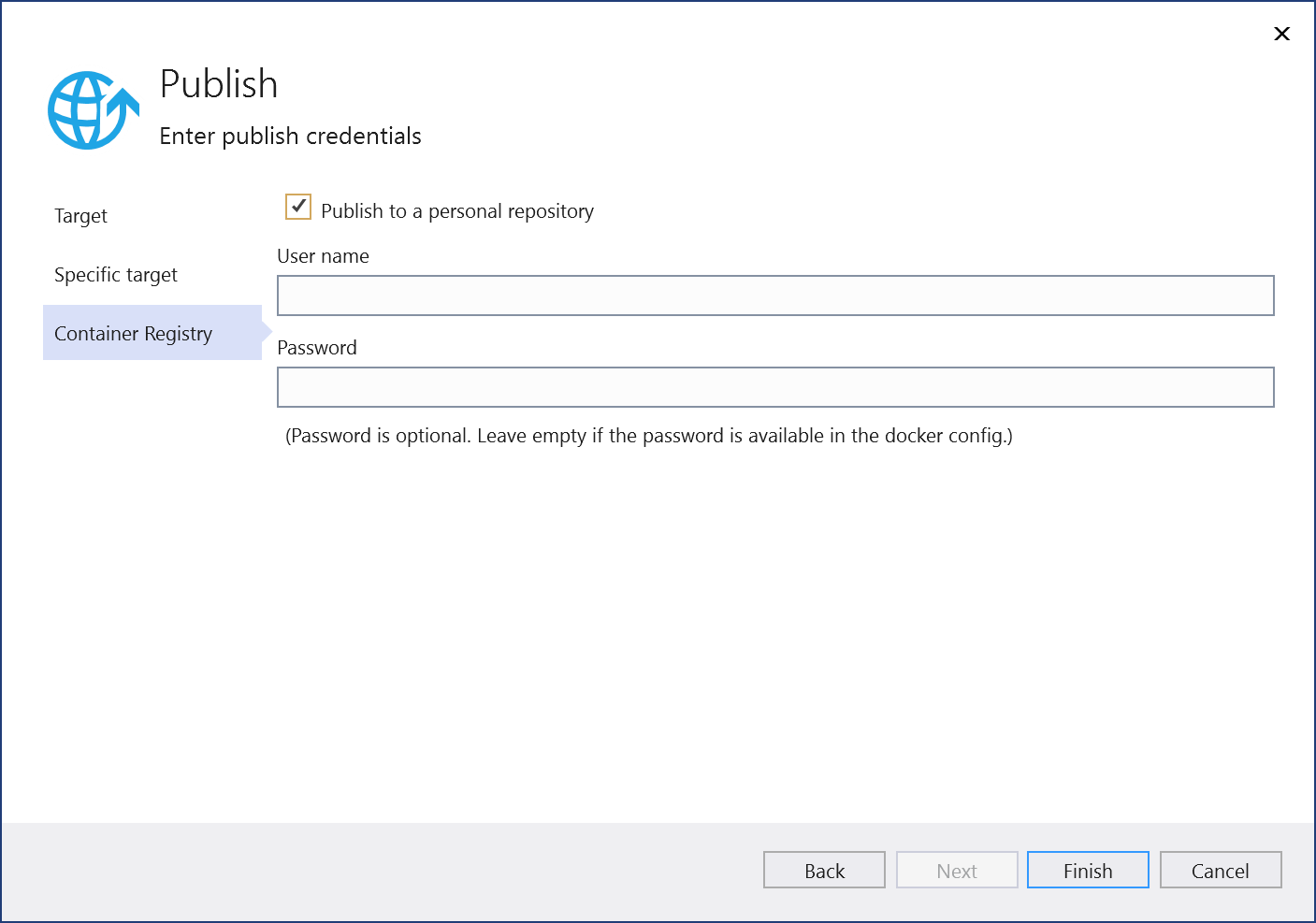Go back to the previous step

click(x=824, y=870)
